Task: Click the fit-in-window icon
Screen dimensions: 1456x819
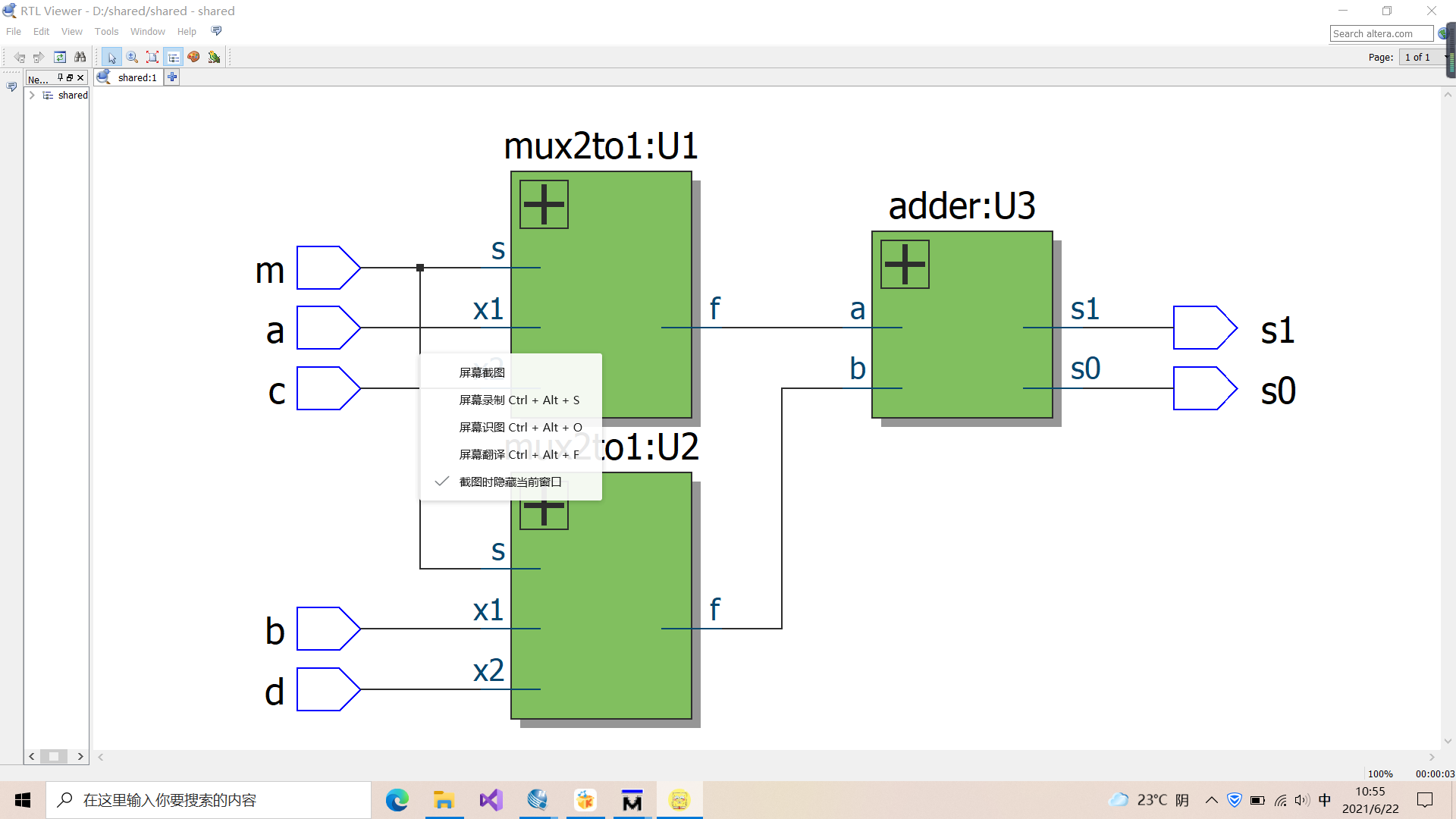Action: click(152, 57)
